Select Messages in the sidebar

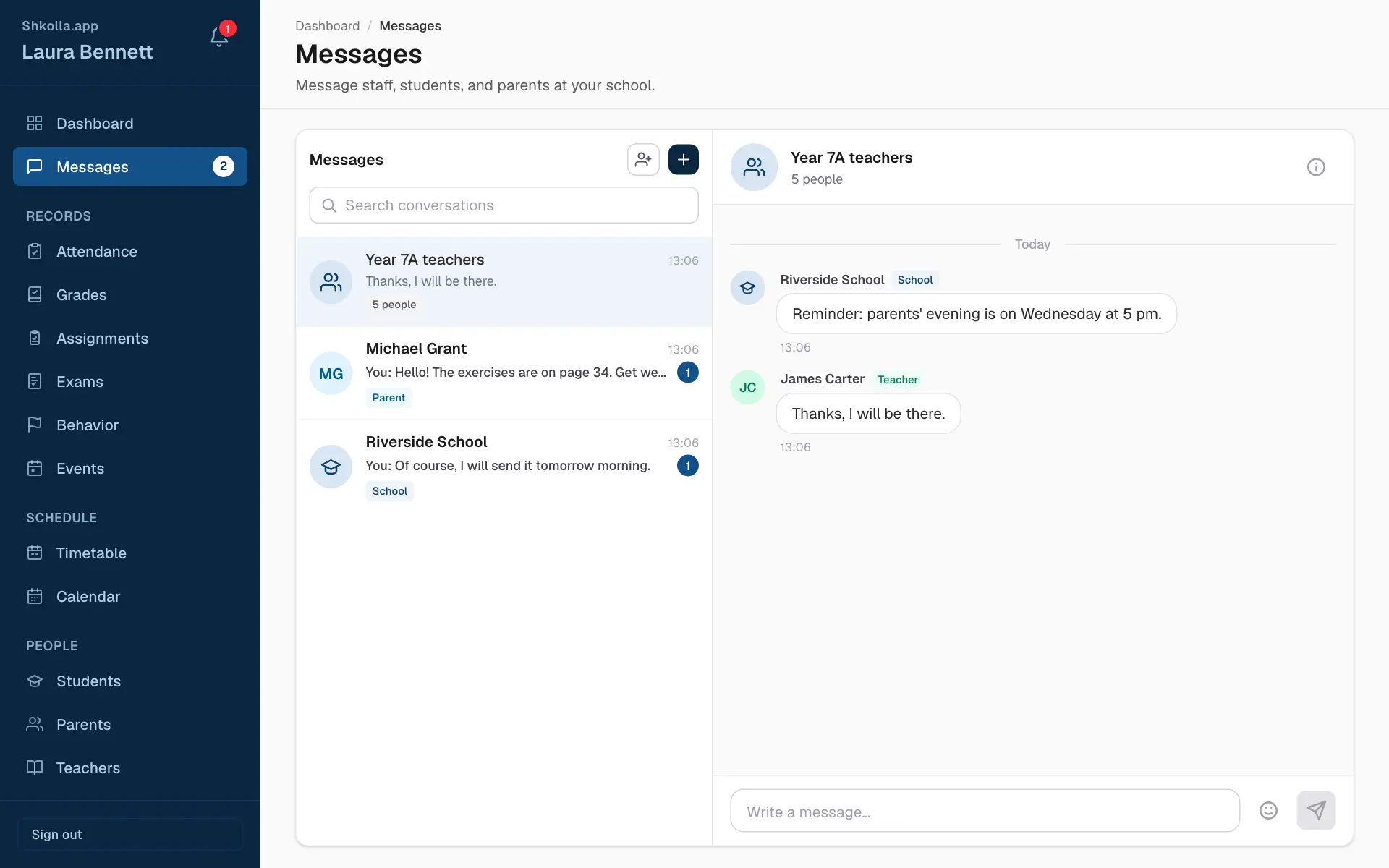pos(130,167)
